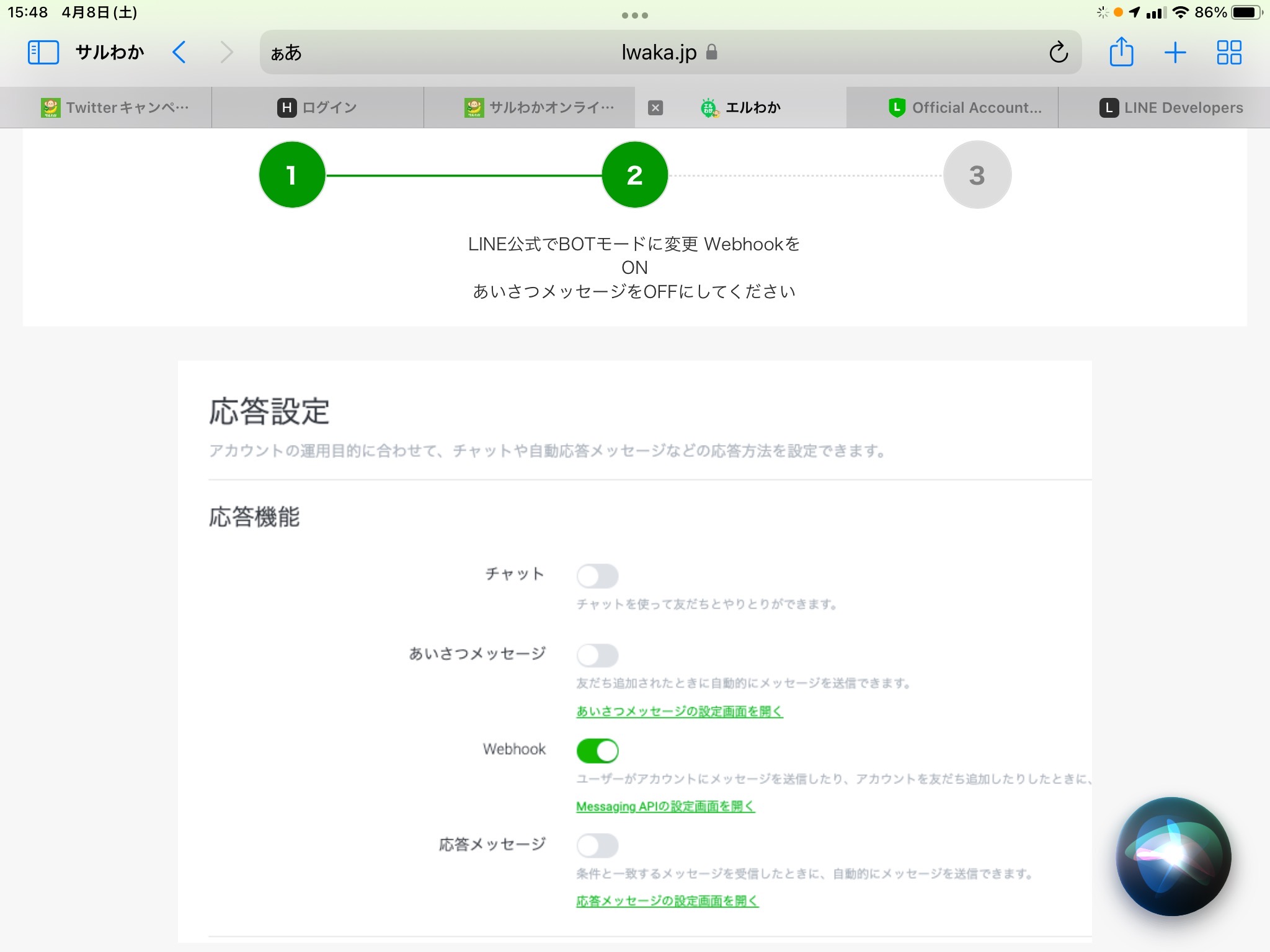
Task: Tap the 応答機能 section title
Action: [x=254, y=517]
